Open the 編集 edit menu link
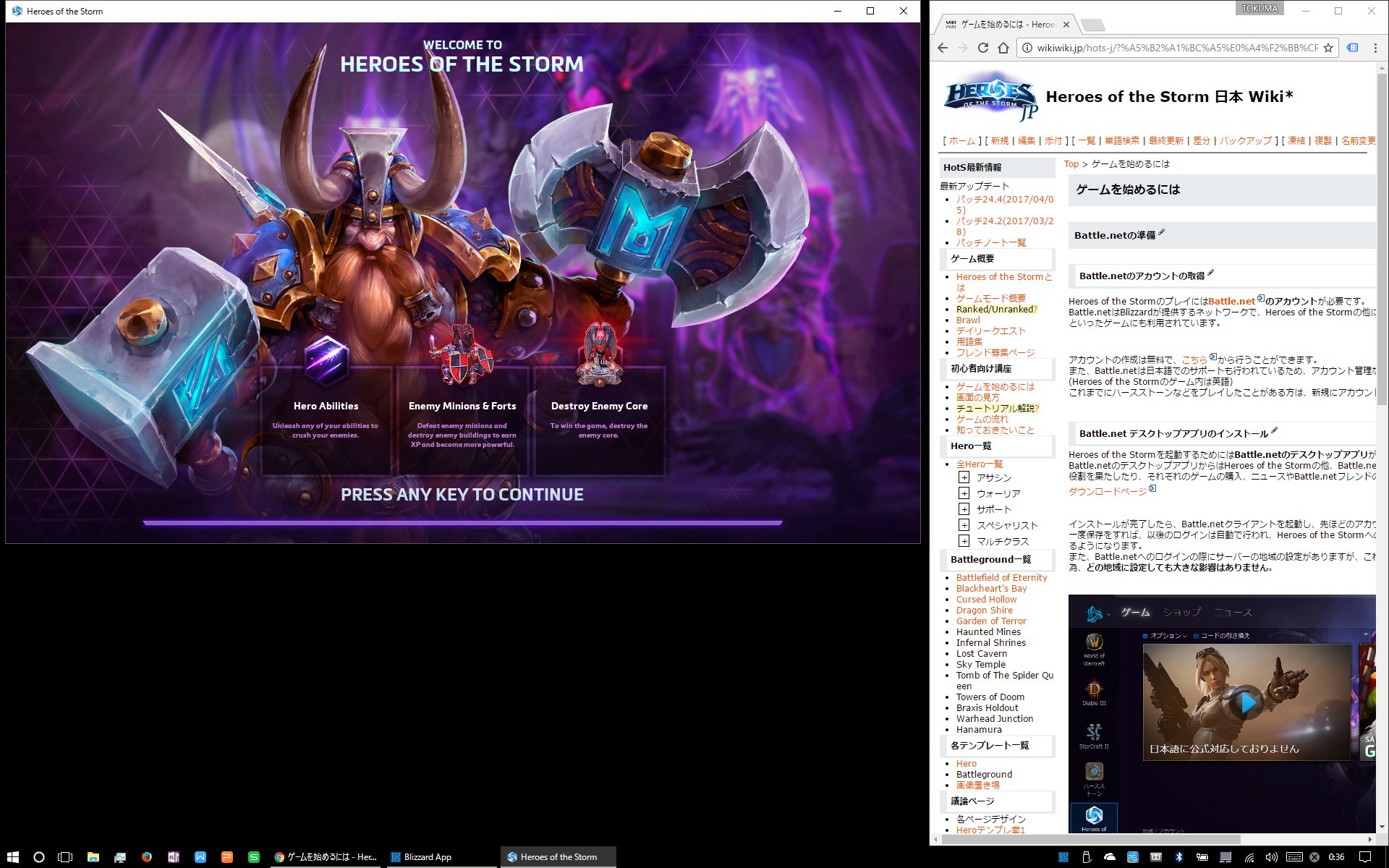Image resolution: width=1389 pixels, height=868 pixels. (x=1026, y=141)
